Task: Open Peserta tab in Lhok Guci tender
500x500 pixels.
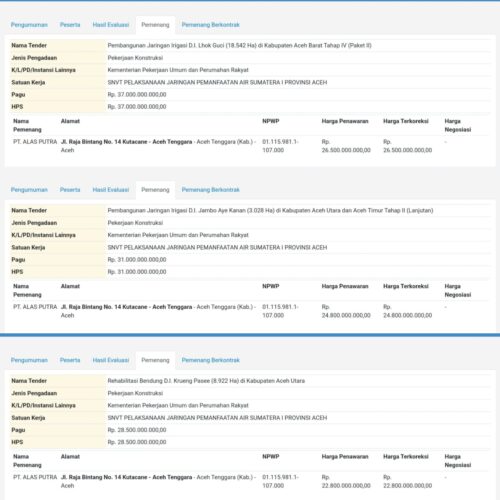Action: point(70,25)
